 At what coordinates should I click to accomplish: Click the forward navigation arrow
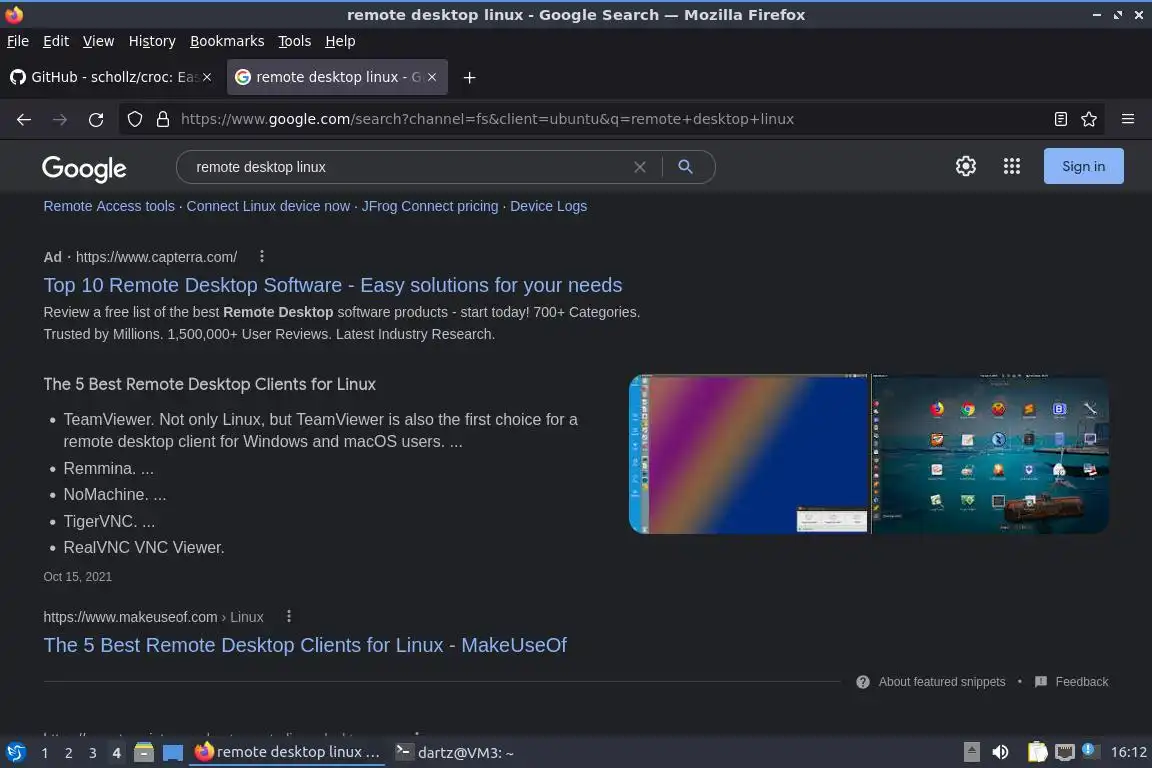tap(60, 119)
